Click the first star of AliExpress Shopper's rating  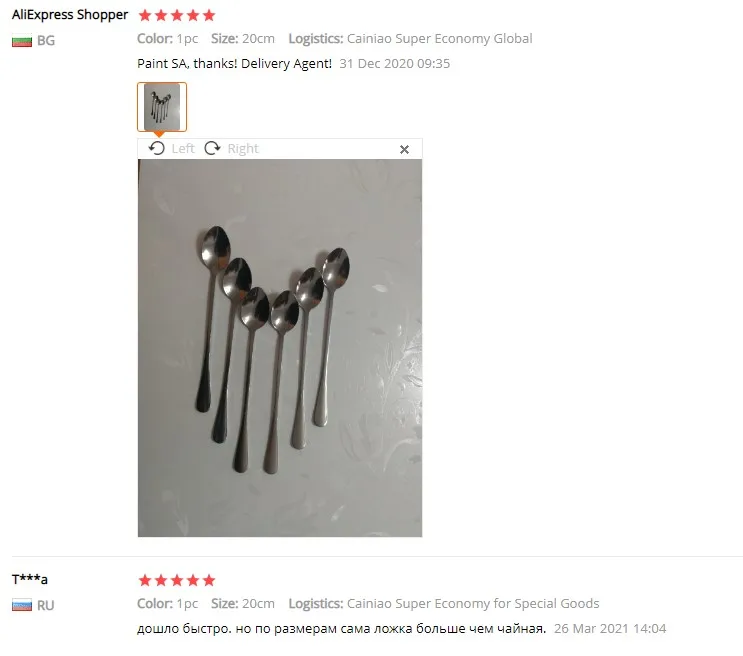coord(145,15)
